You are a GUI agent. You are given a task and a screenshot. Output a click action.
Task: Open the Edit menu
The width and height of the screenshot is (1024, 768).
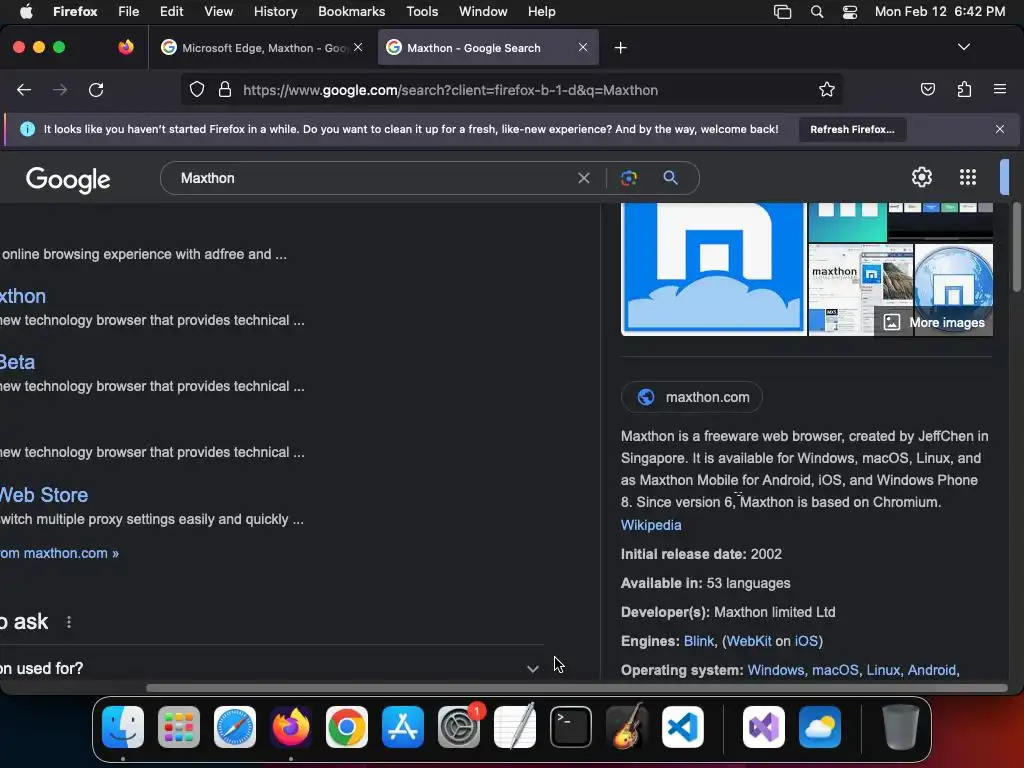click(x=171, y=11)
